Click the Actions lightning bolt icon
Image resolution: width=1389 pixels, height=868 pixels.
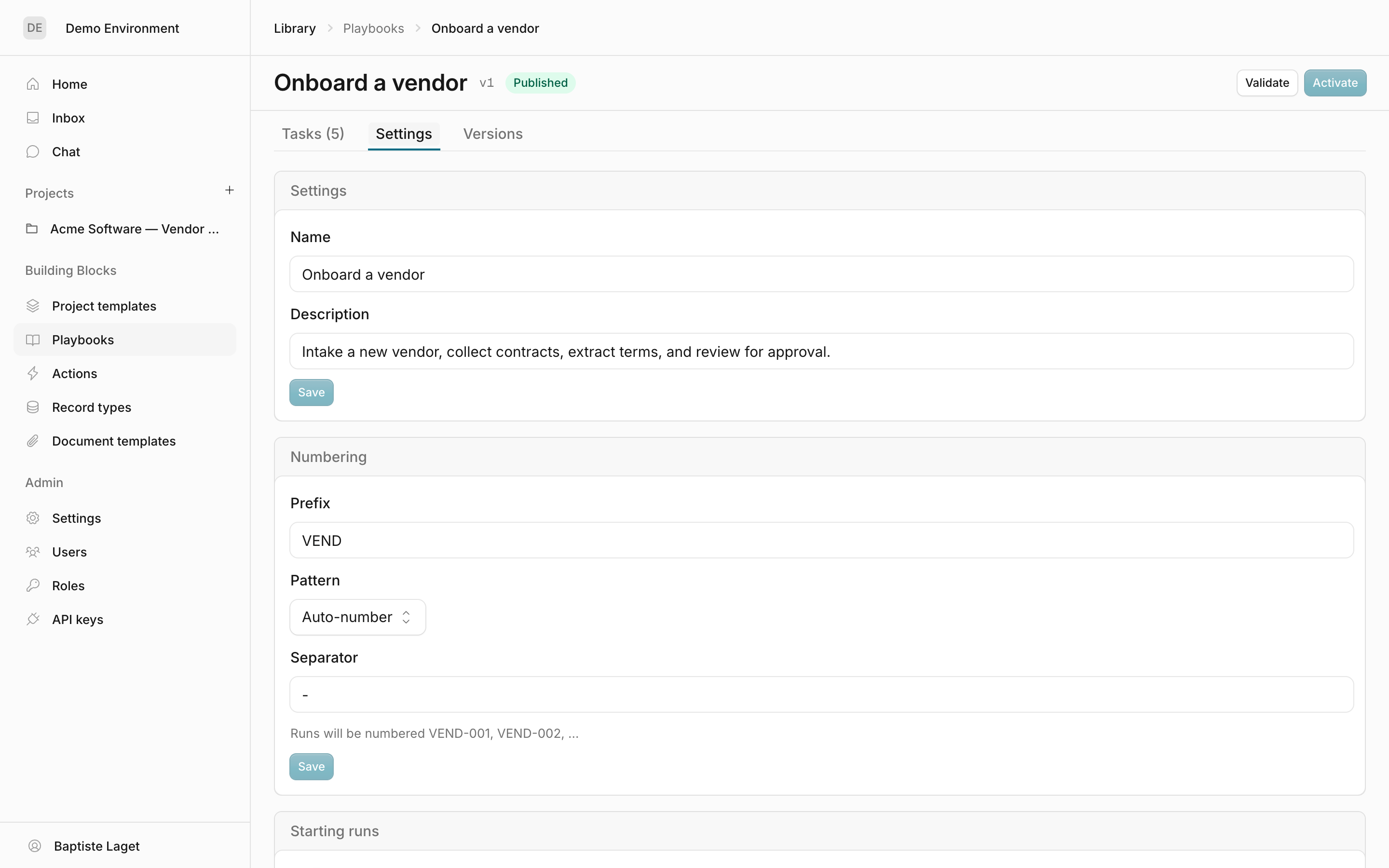tap(33, 374)
